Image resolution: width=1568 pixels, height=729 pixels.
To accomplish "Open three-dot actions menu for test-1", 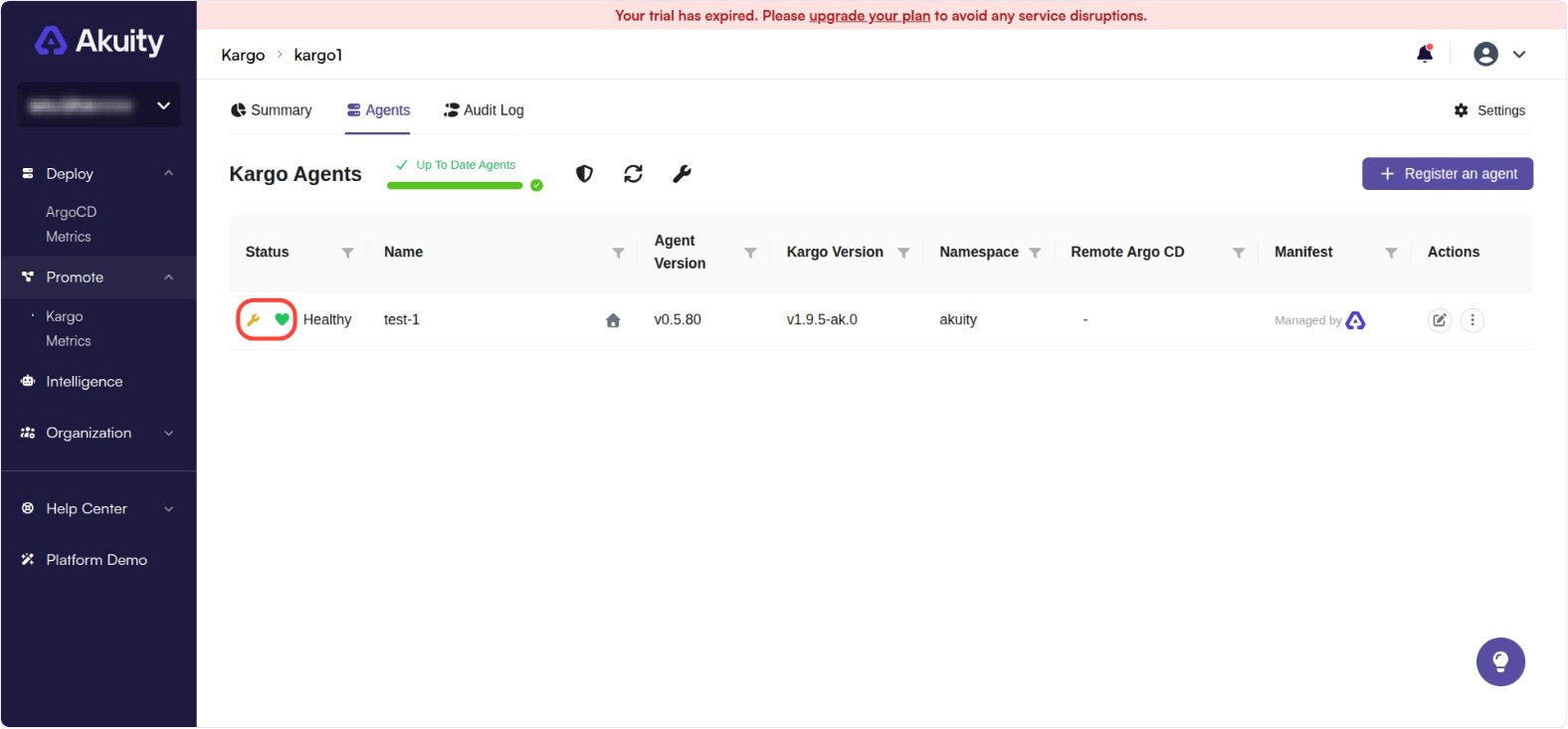I will click(x=1472, y=320).
